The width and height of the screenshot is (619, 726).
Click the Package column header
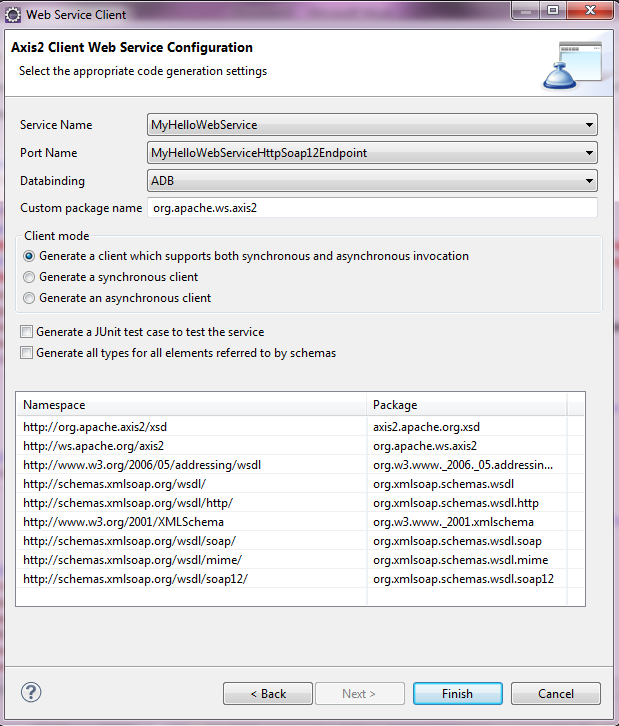tap(466, 405)
